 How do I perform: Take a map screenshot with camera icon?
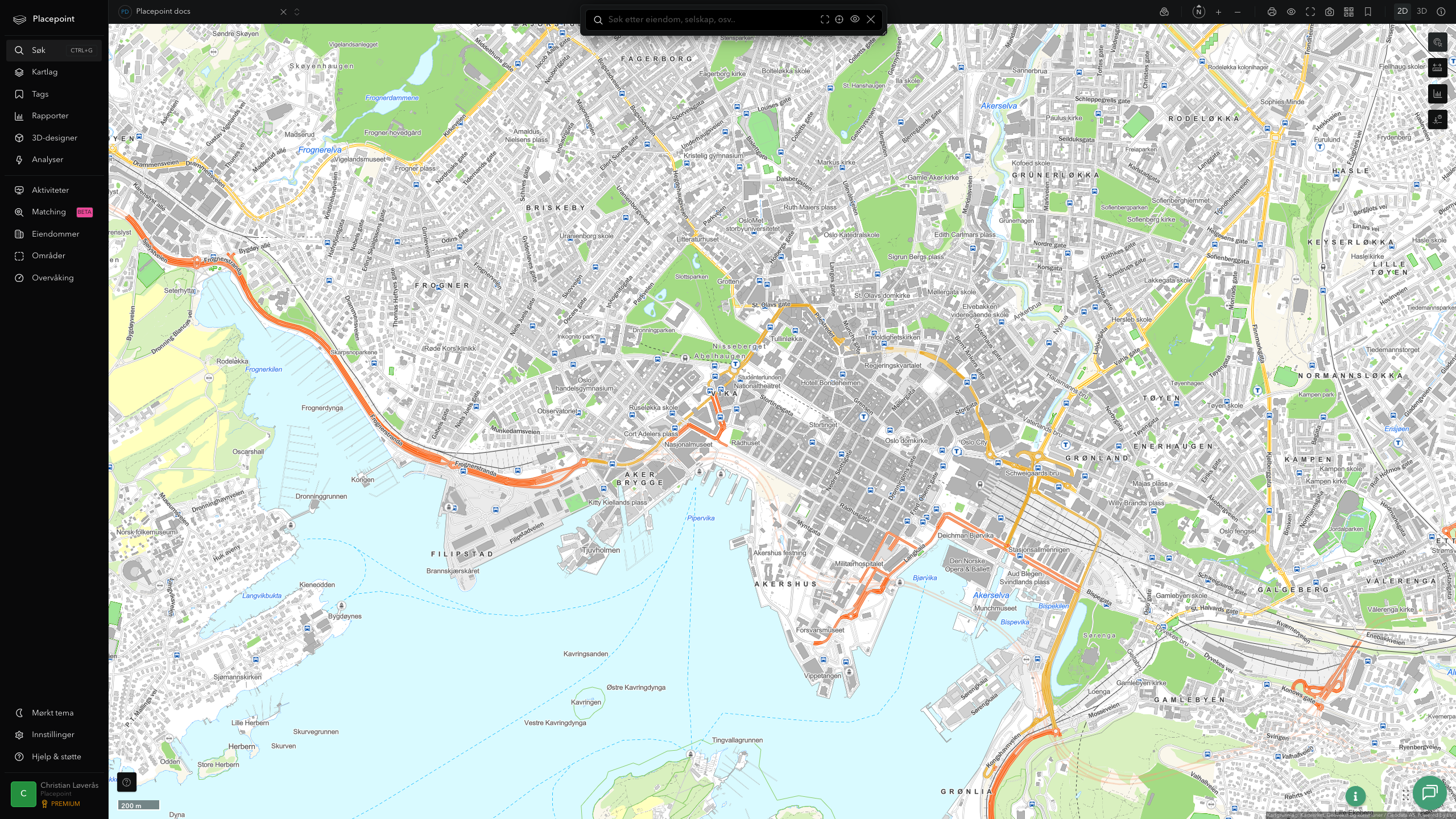pyautogui.click(x=1330, y=12)
